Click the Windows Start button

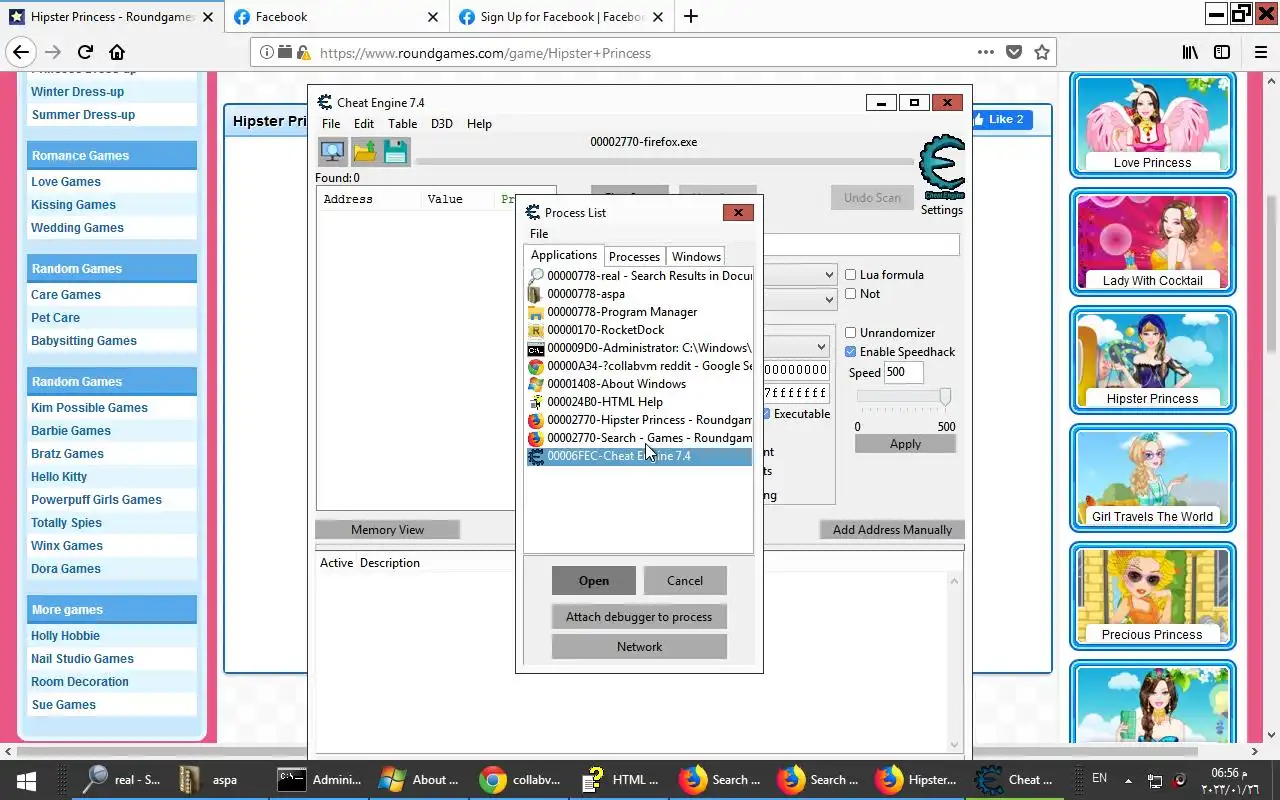coord(25,780)
